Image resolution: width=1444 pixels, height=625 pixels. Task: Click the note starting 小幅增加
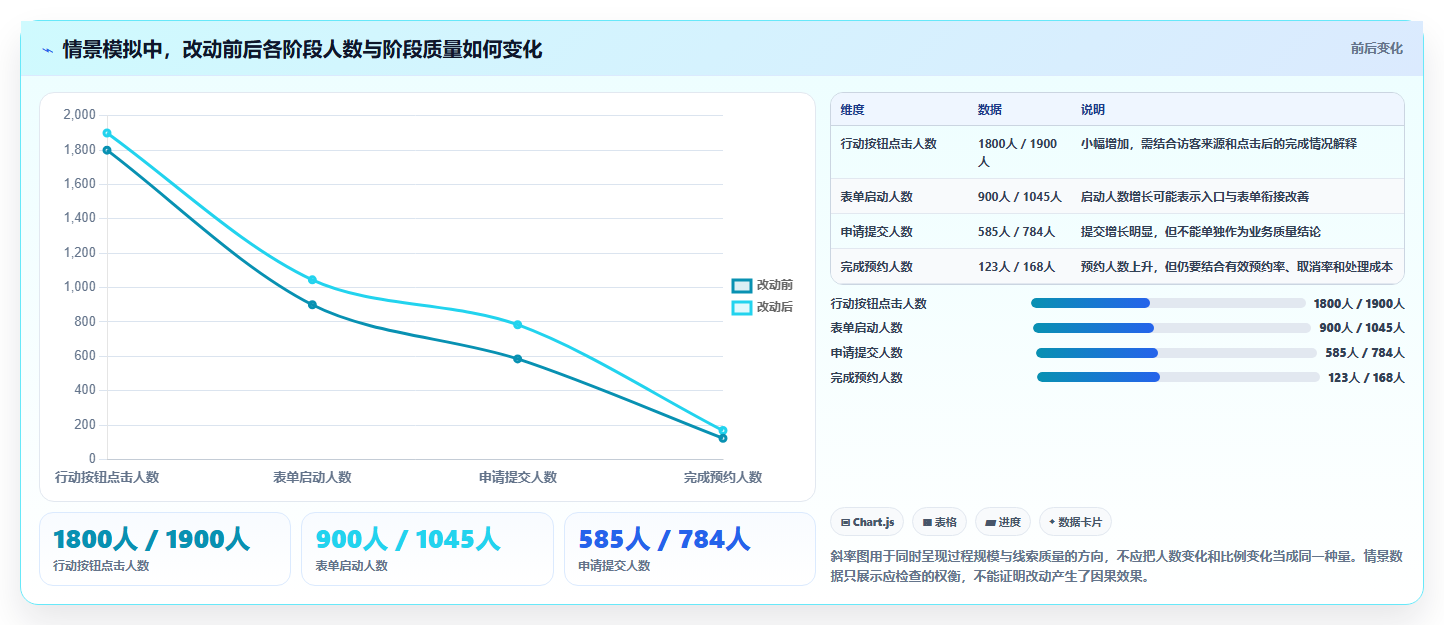(1219, 144)
